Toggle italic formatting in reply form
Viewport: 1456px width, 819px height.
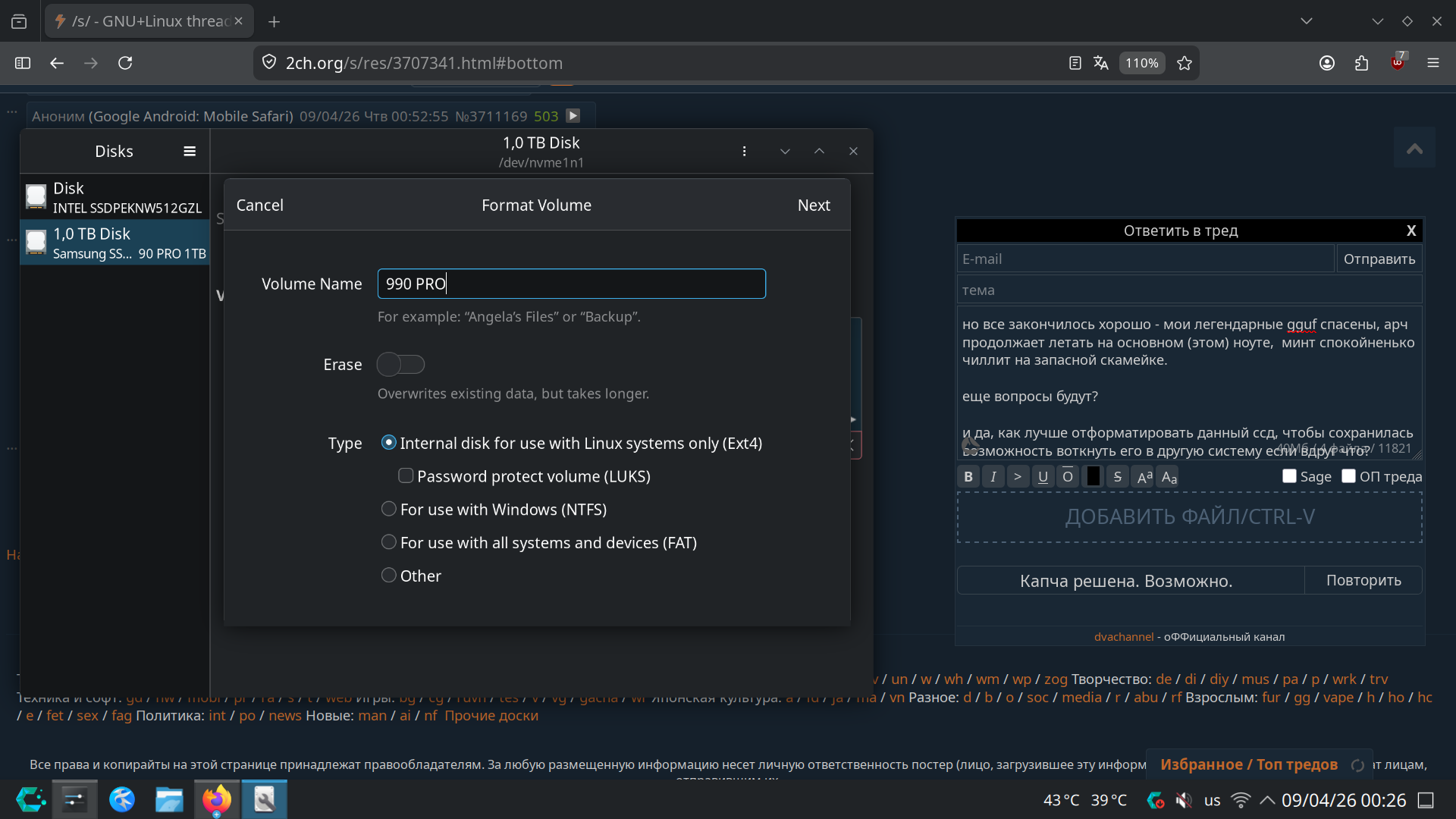click(x=993, y=477)
